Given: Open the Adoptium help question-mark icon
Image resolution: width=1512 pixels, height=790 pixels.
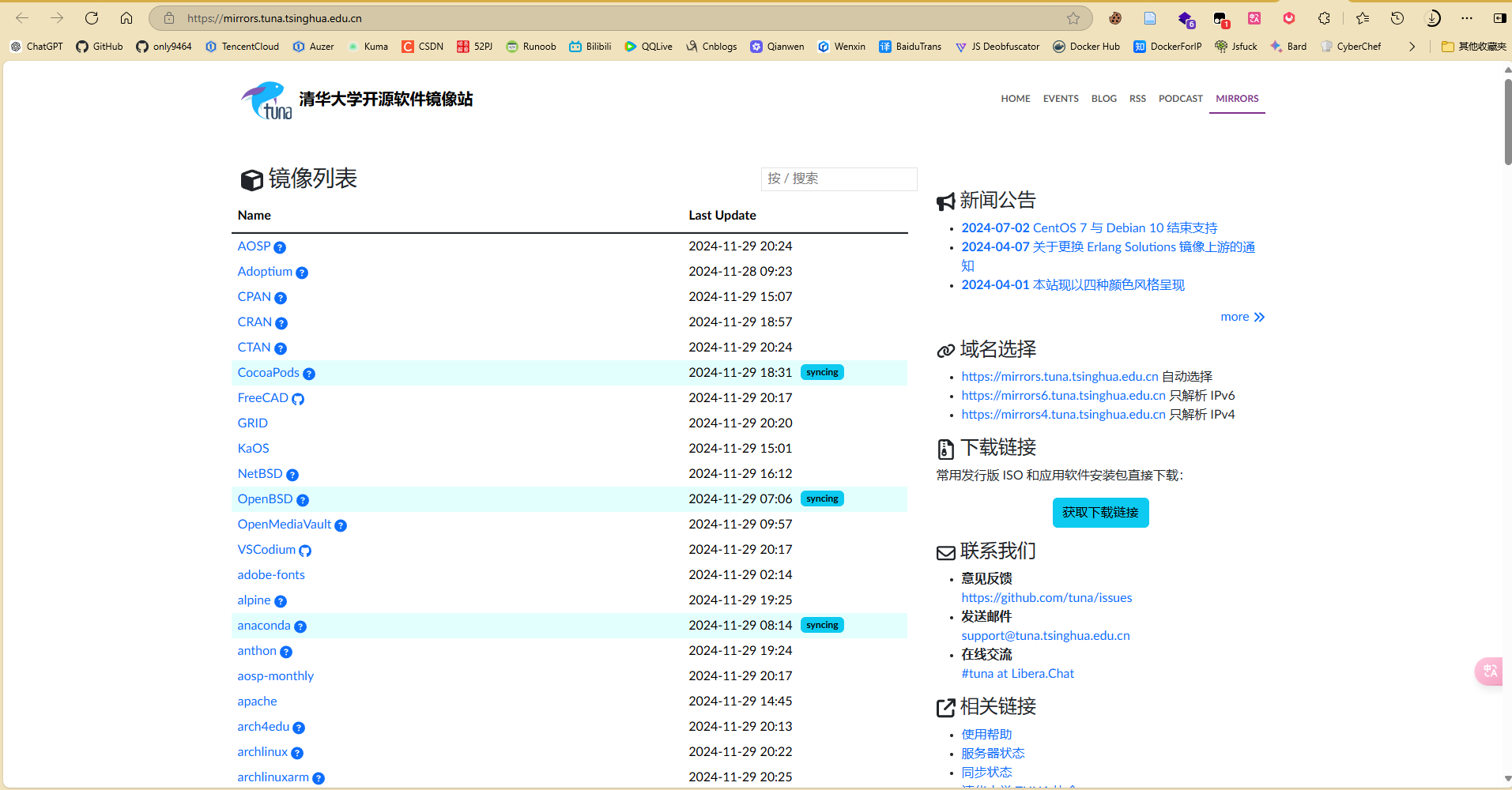Looking at the screenshot, I should coord(302,273).
